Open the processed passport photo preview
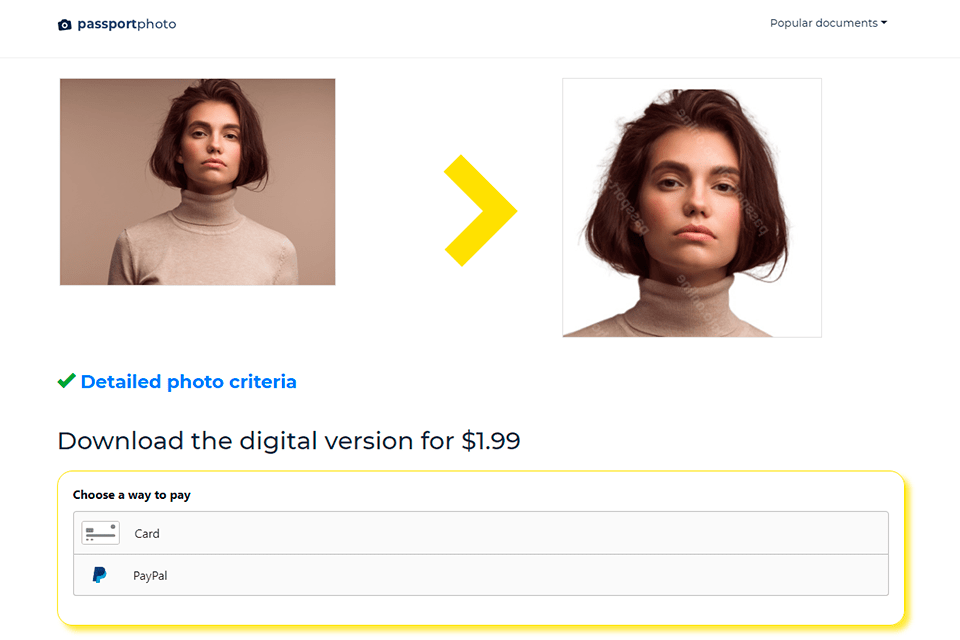This screenshot has height=640, width=960. coord(692,208)
